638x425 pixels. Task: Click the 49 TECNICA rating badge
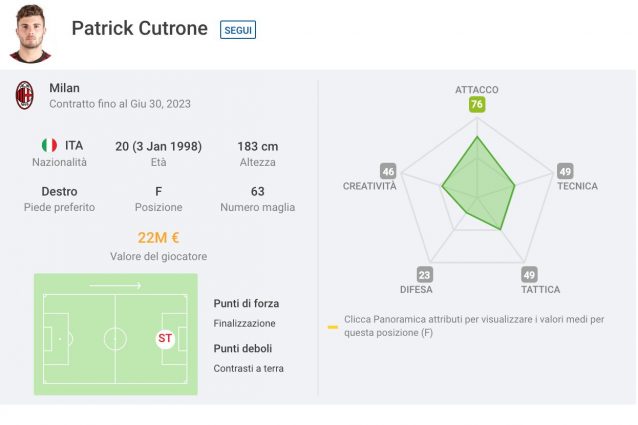565,171
